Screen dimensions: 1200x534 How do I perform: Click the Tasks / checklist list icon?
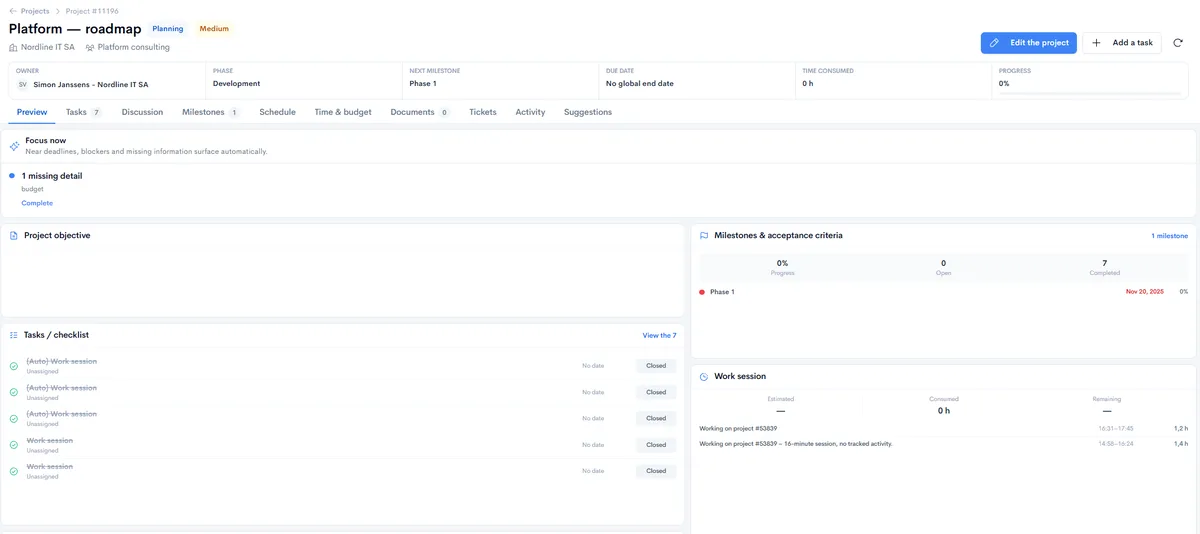(14, 335)
